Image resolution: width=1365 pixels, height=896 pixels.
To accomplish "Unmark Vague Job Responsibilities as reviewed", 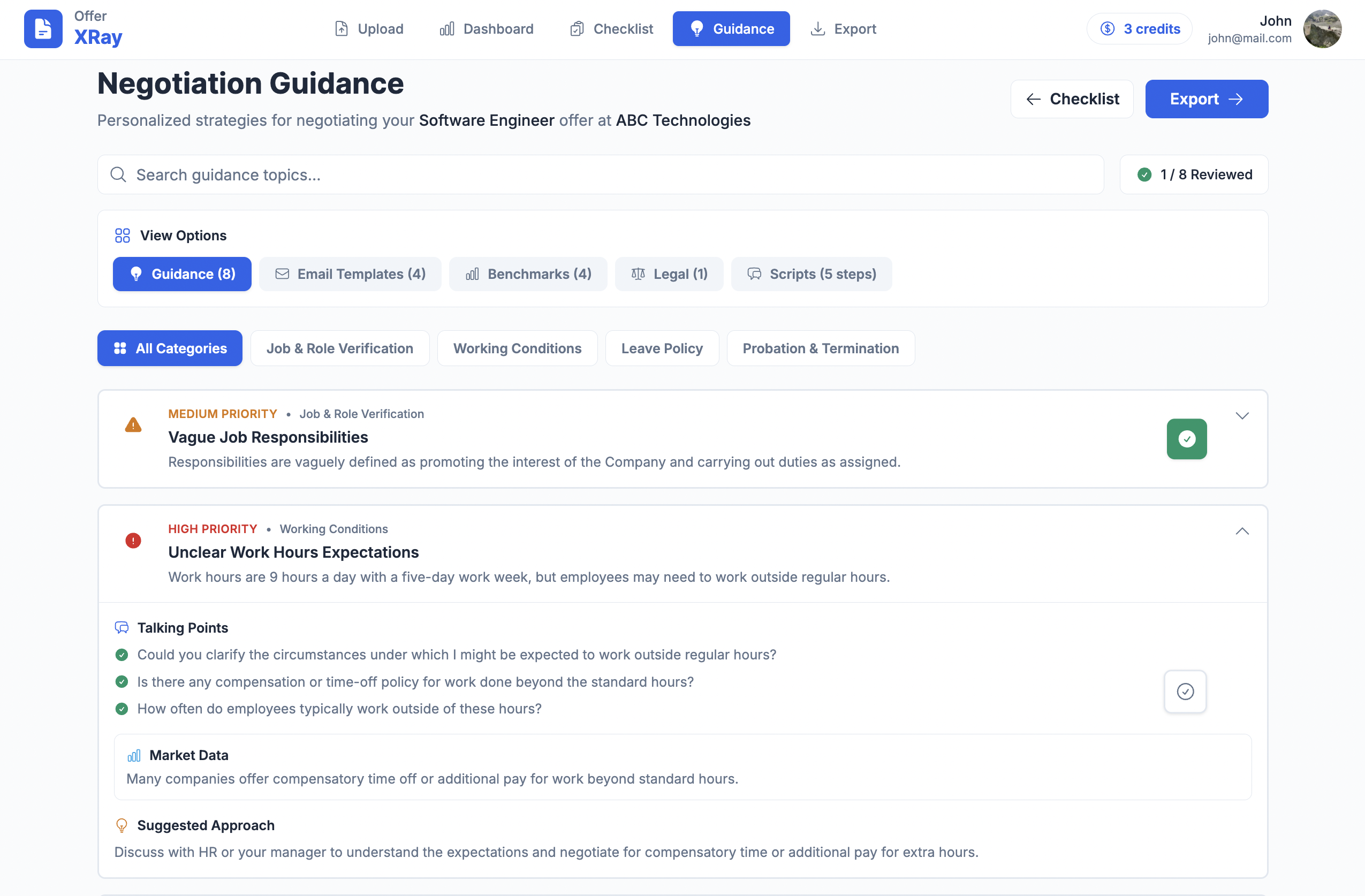I will [1187, 439].
